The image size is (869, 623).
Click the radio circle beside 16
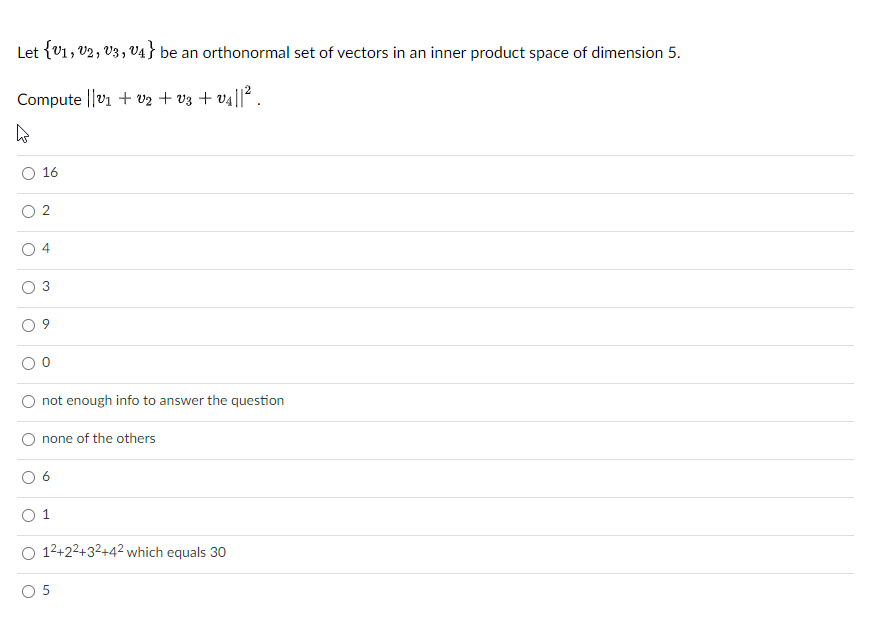point(29,172)
